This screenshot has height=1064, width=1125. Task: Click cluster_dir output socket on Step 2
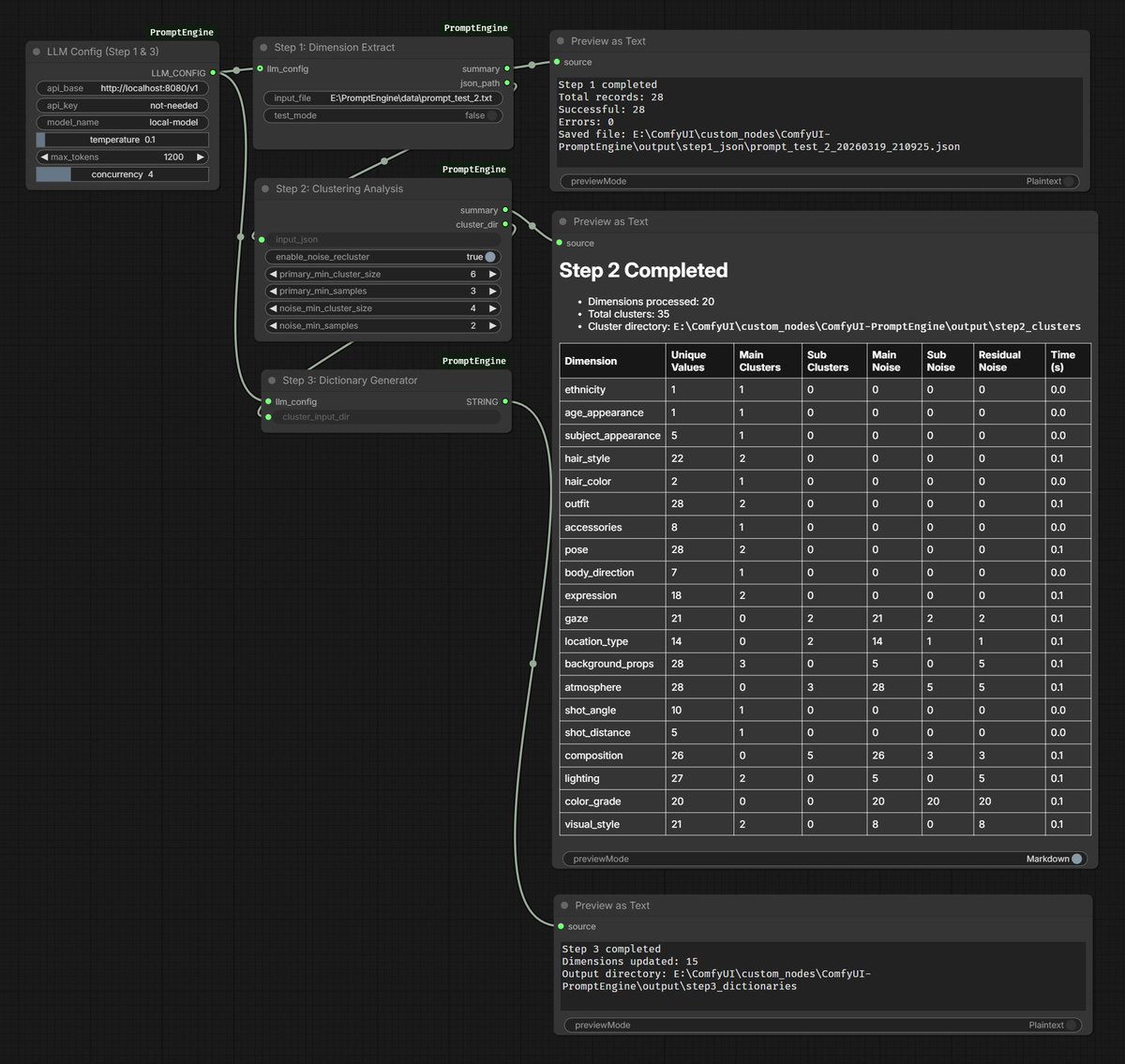[505, 224]
